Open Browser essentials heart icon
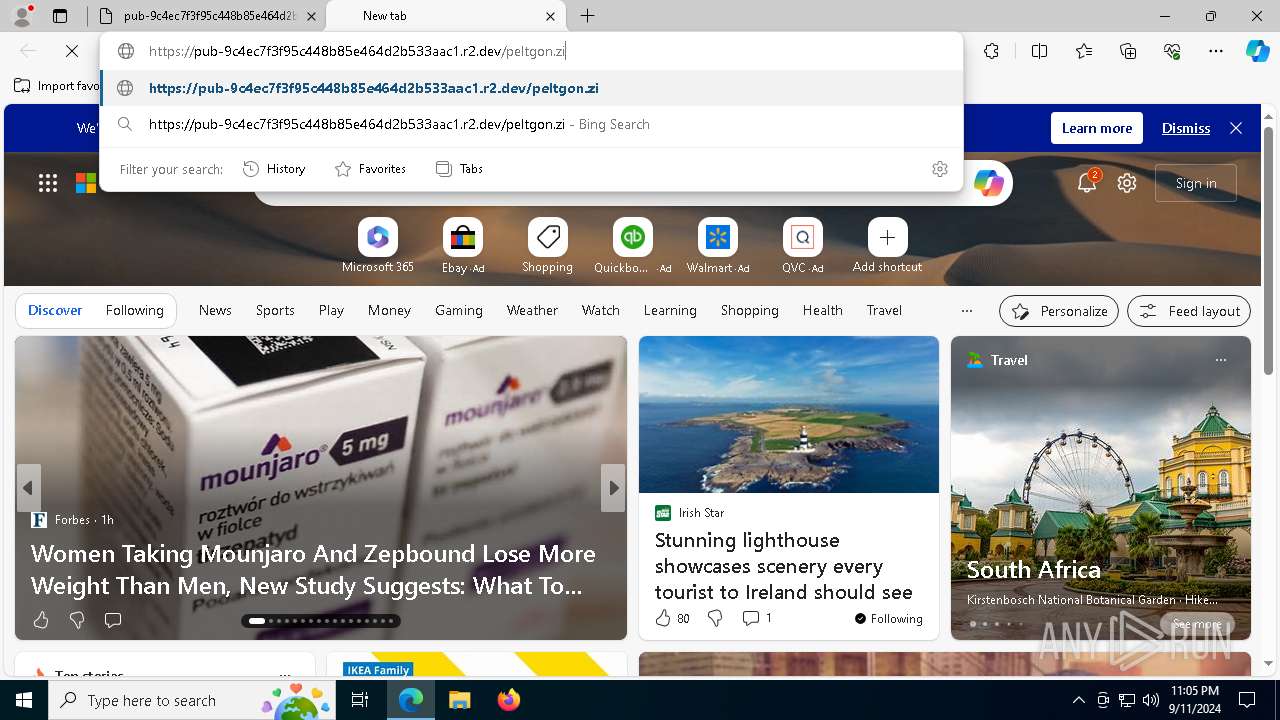This screenshot has height=720, width=1280. click(1172, 51)
